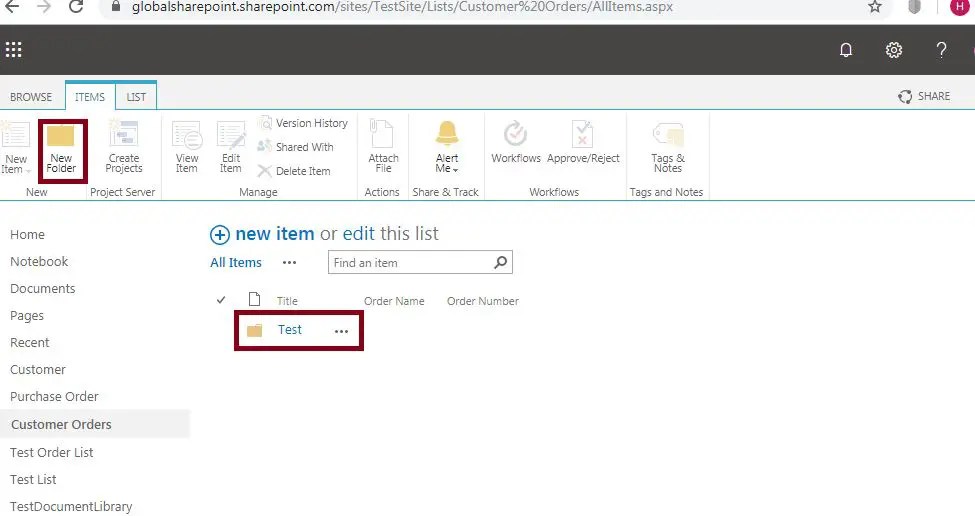Expand the Alert Me dropdown arrow
The width and height of the screenshot is (975, 516).
click(456, 170)
